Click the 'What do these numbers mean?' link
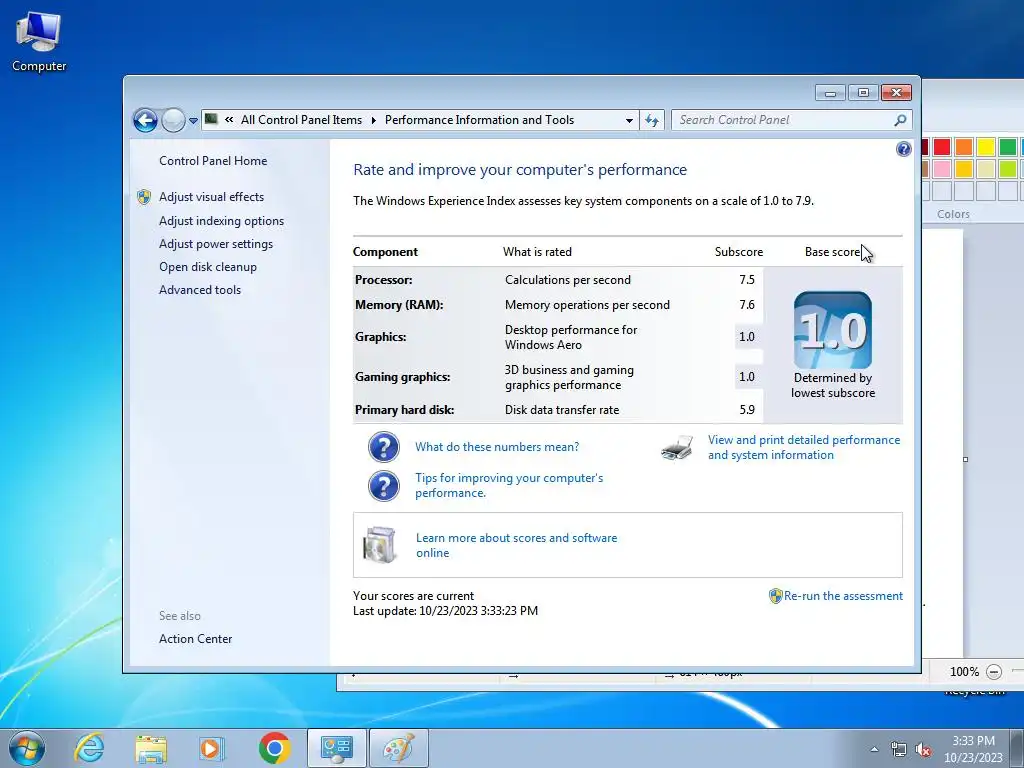This screenshot has height=768, width=1024. point(497,447)
